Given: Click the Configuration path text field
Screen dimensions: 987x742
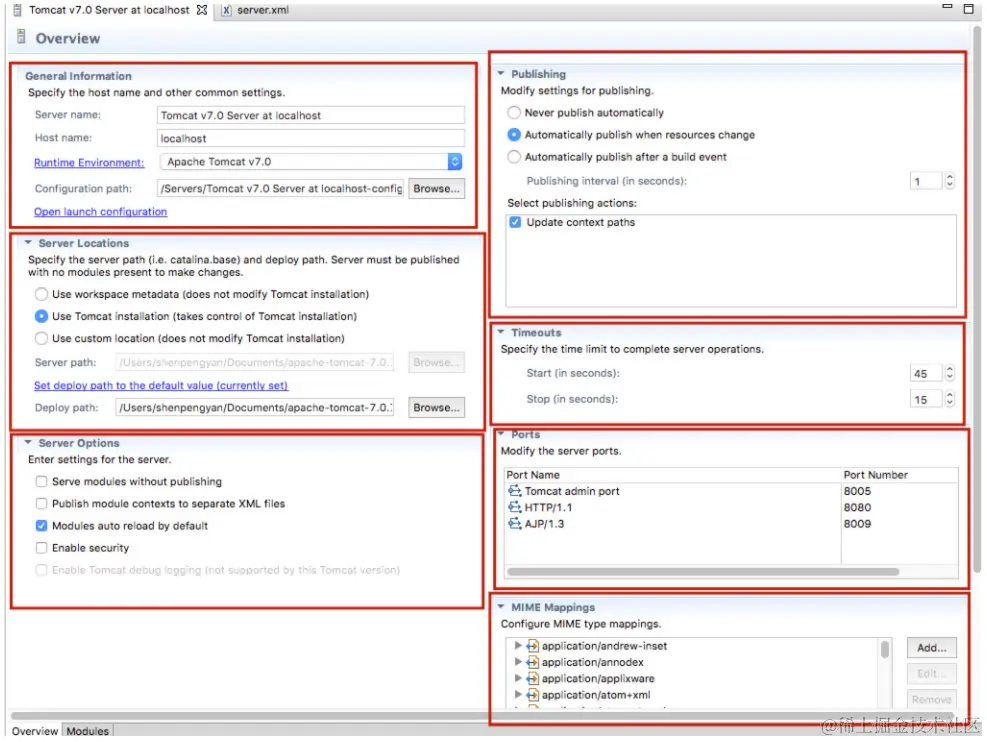Looking at the screenshot, I should tap(280, 188).
